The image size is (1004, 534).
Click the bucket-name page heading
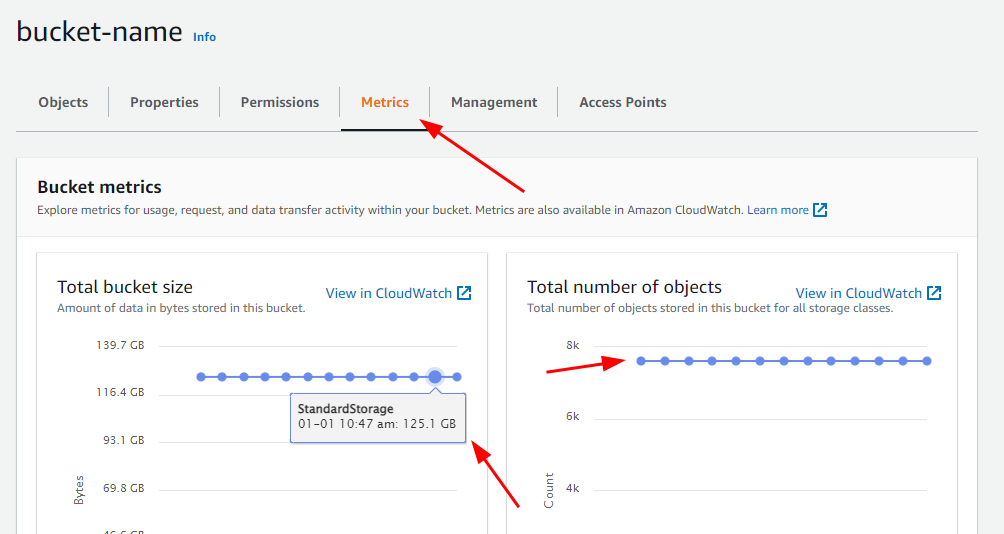coord(99,31)
